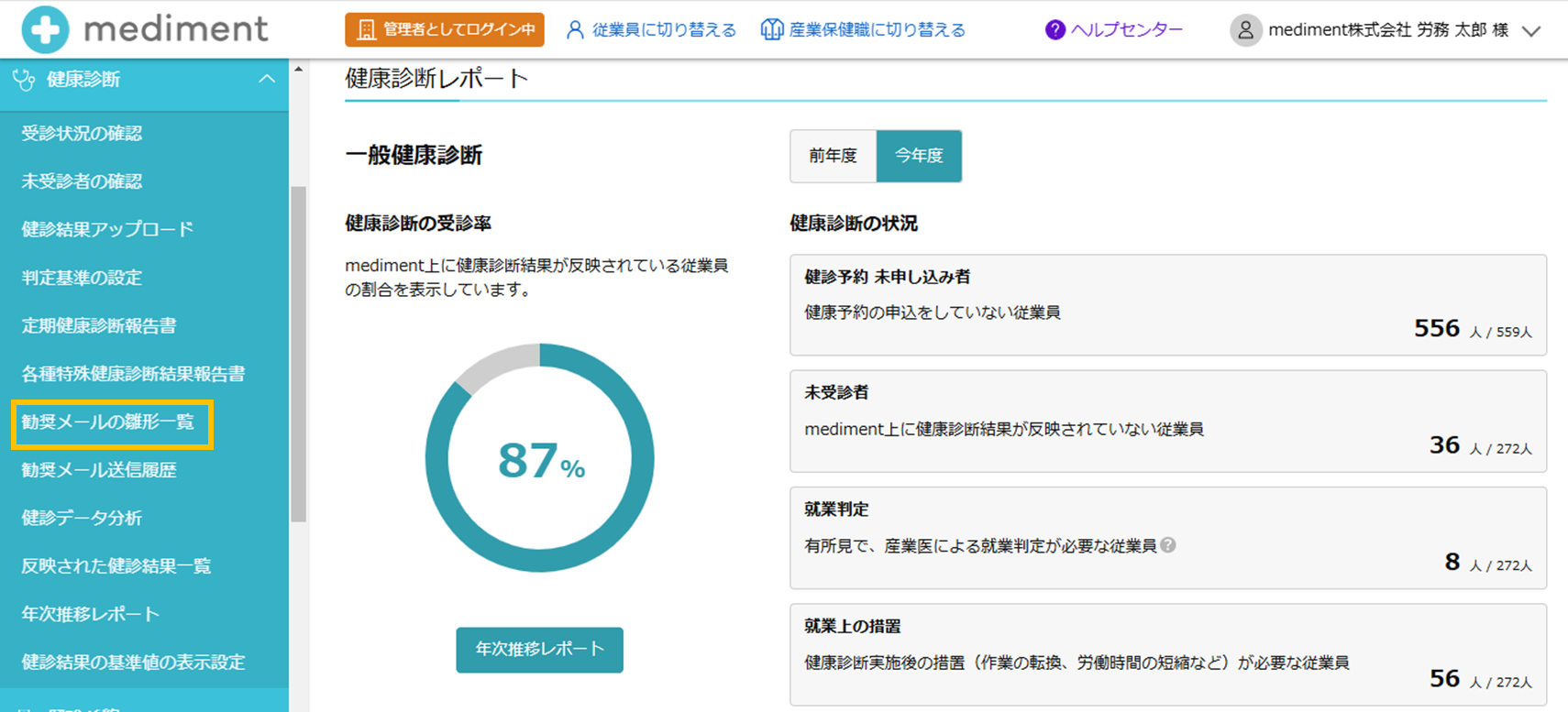Click the employee person icon
Image resolution: width=1568 pixels, height=712 pixels.
click(575, 30)
